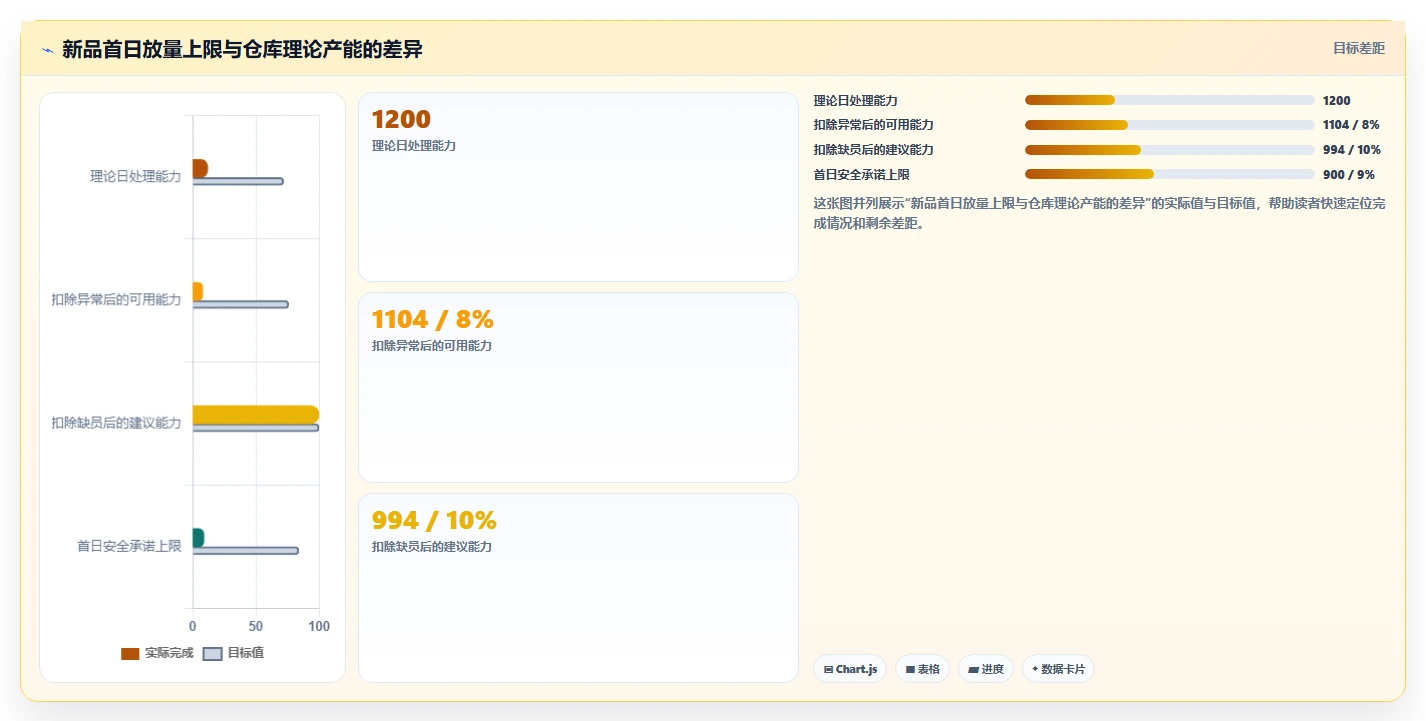Click the progress value 1200
Viewport: 1426px width, 721px height.
[x=1337, y=100]
